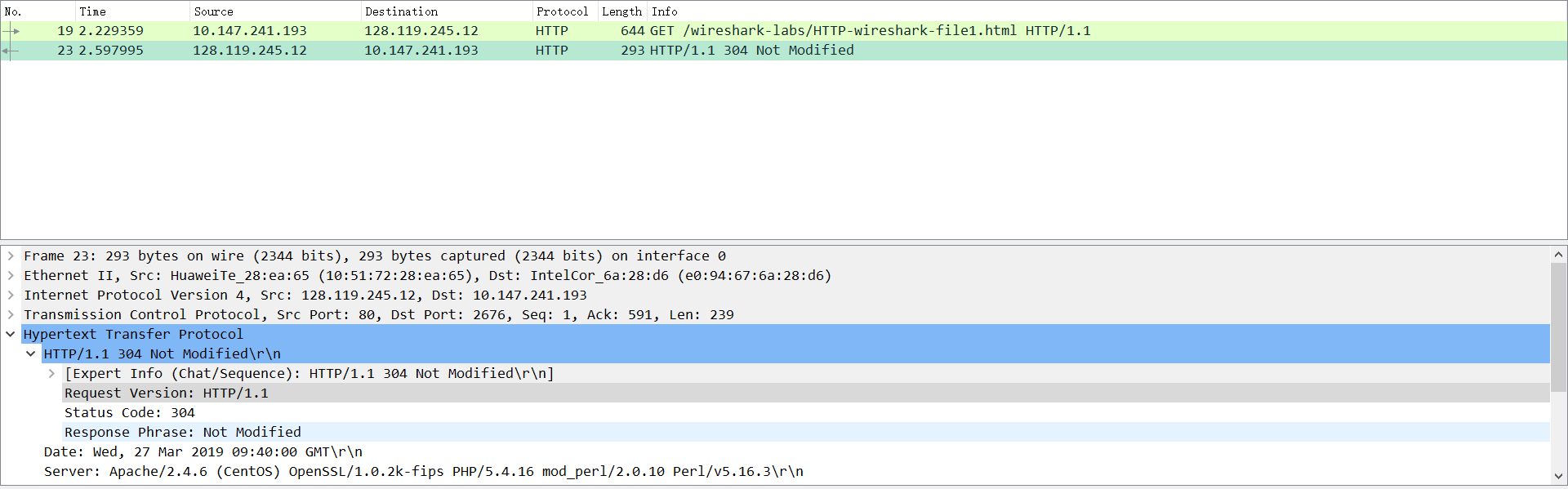Sort packets by the No. column header
Image resolution: width=1568 pixels, height=489 pixels.
click(x=38, y=11)
